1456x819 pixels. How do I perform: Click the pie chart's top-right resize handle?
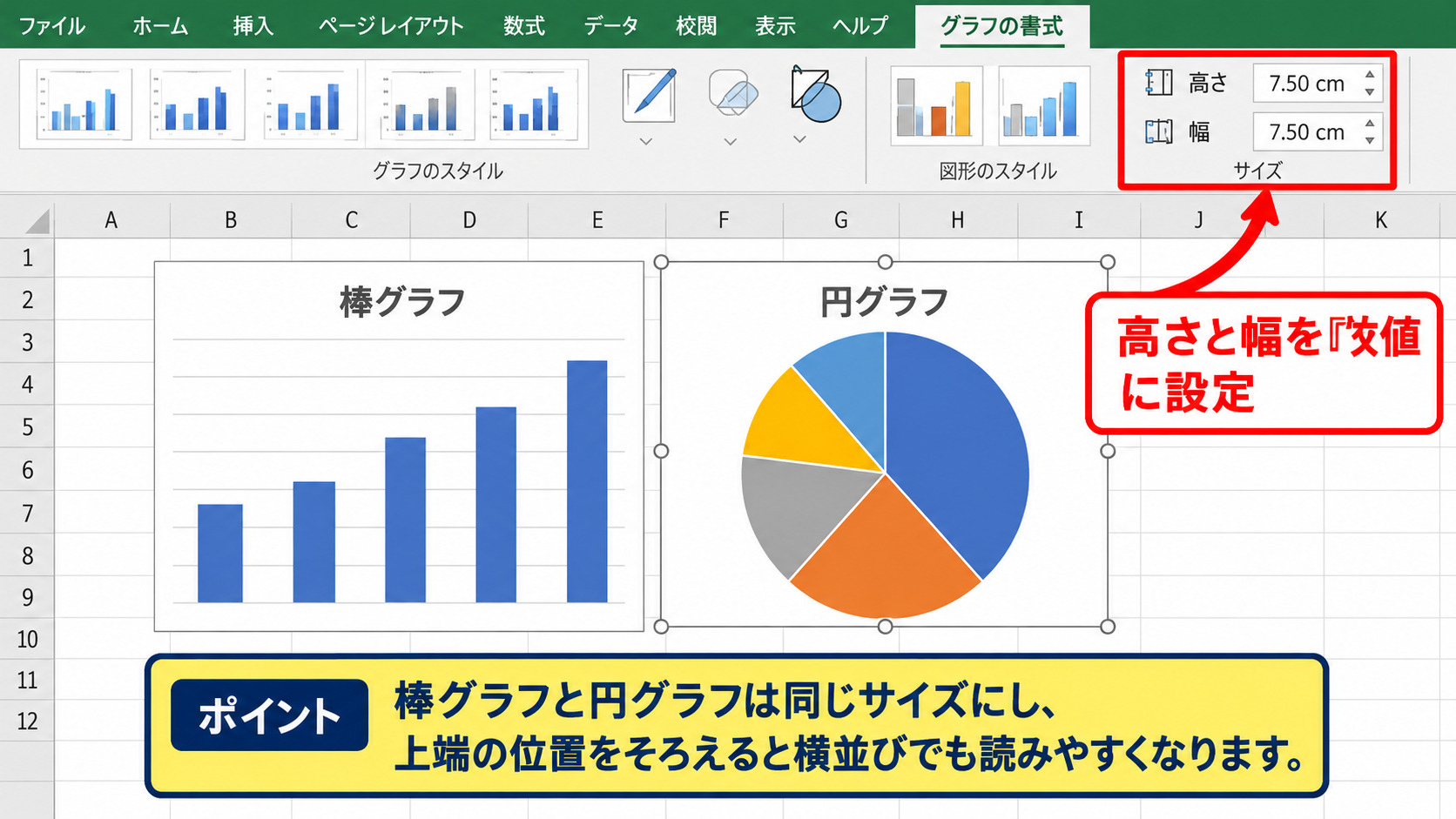pyautogui.click(x=1108, y=262)
